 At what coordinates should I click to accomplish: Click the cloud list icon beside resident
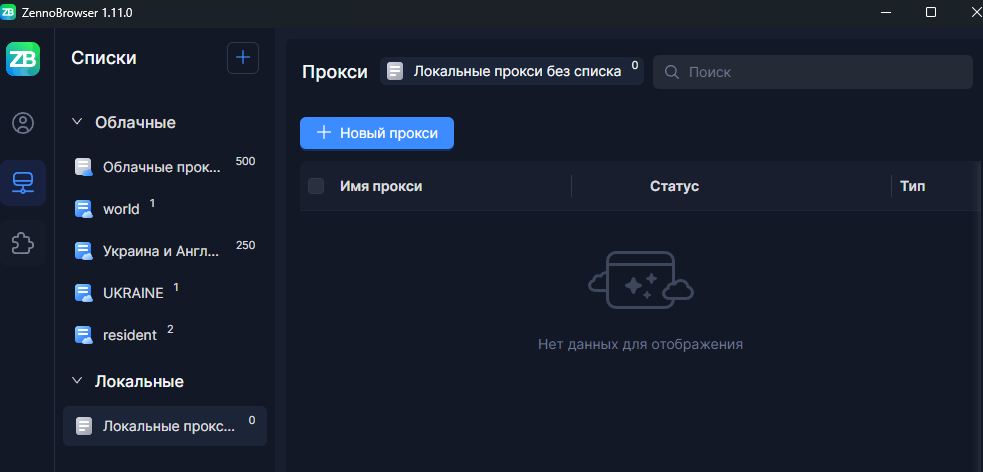click(x=83, y=335)
